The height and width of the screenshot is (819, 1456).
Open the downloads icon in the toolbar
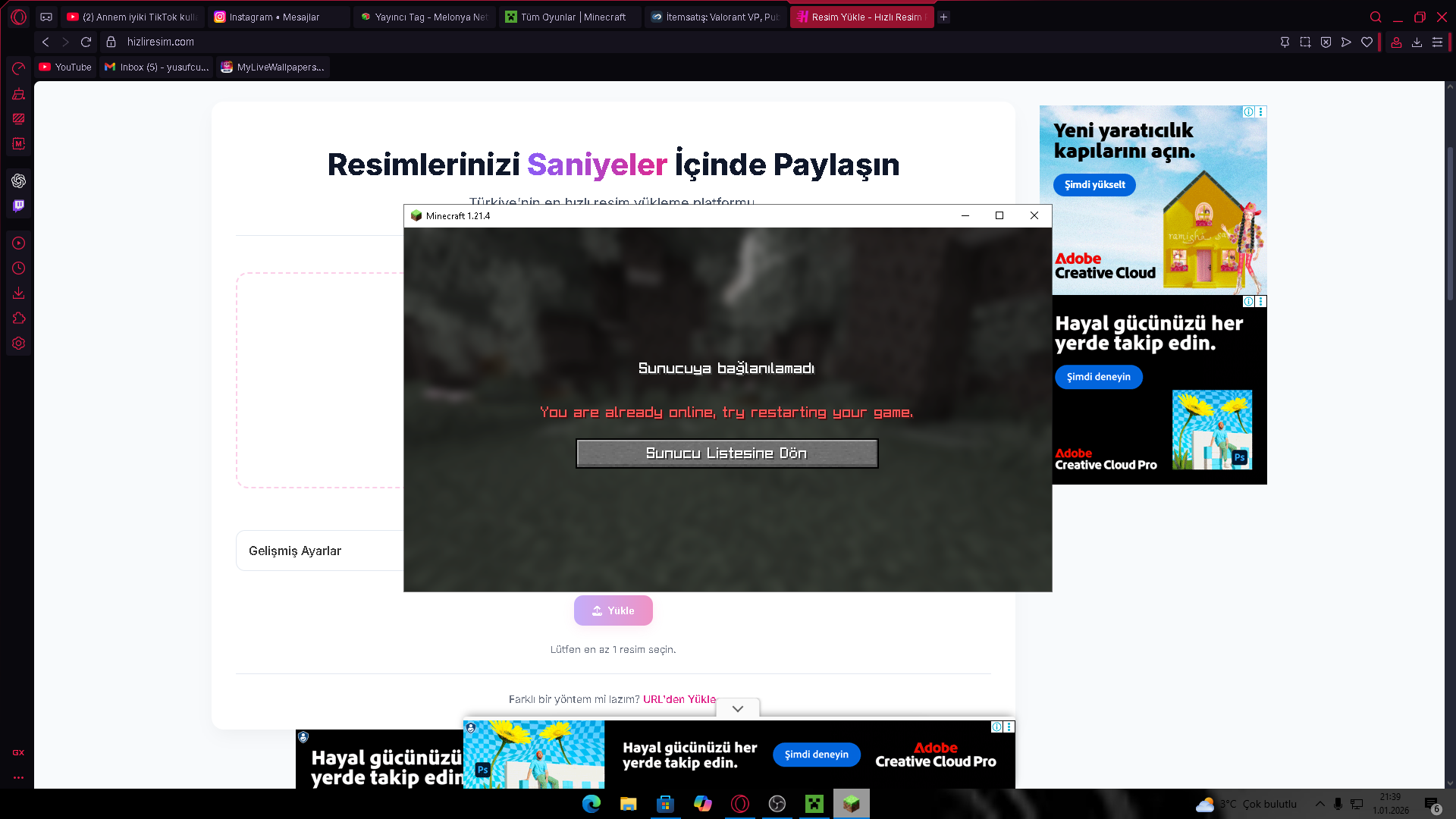(1417, 42)
